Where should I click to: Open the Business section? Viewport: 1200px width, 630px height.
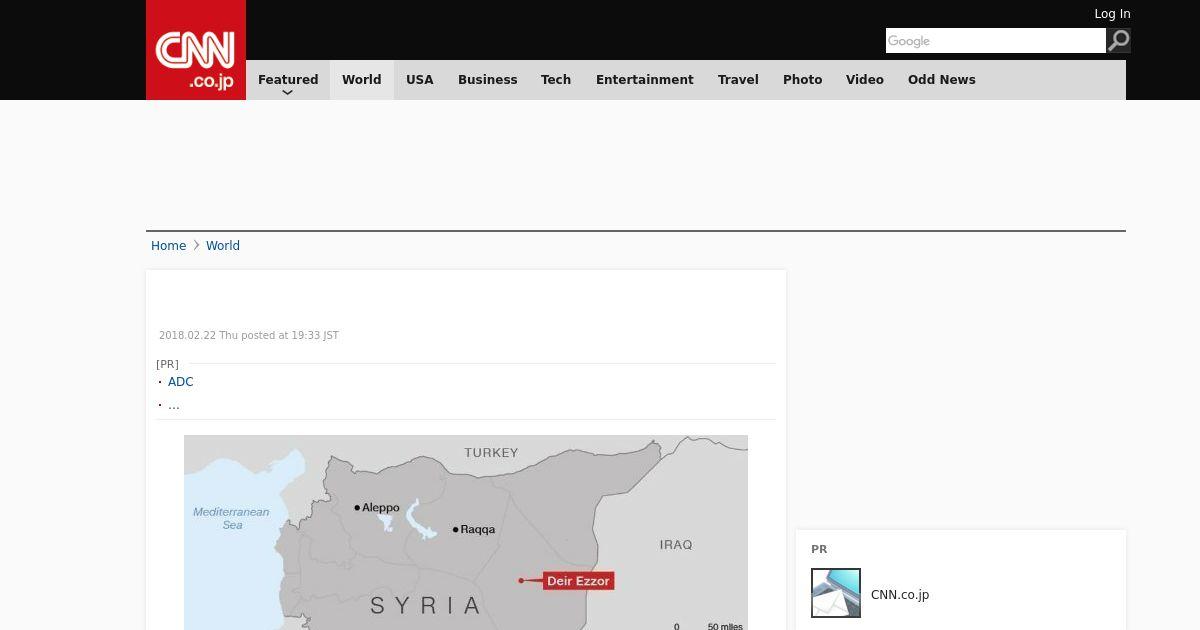click(488, 80)
